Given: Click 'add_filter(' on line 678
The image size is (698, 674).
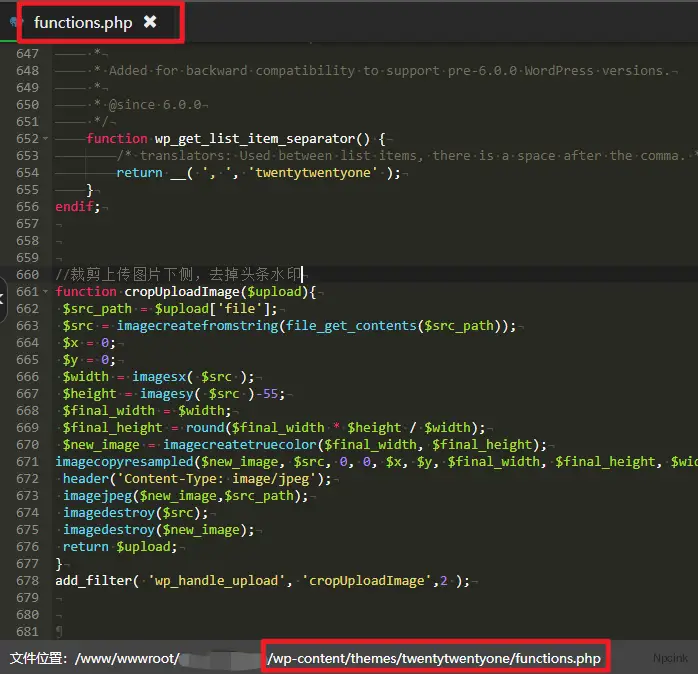Looking at the screenshot, I should click(97, 581).
